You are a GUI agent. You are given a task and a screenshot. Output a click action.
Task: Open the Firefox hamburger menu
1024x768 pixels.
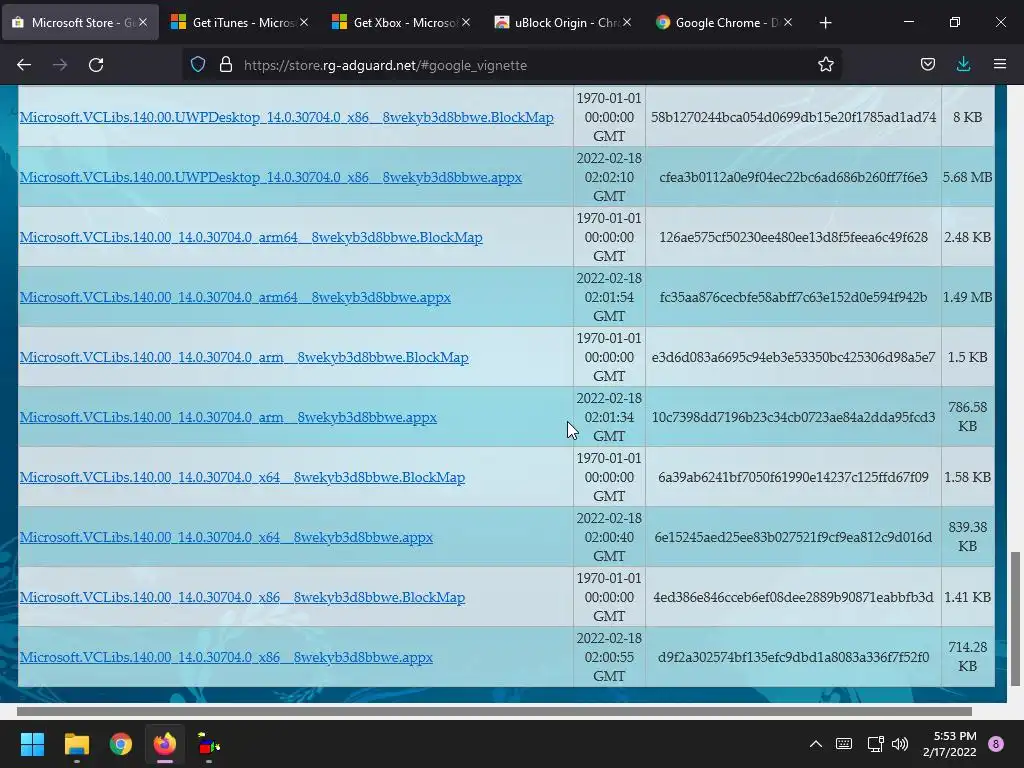pyautogui.click(x=1000, y=65)
